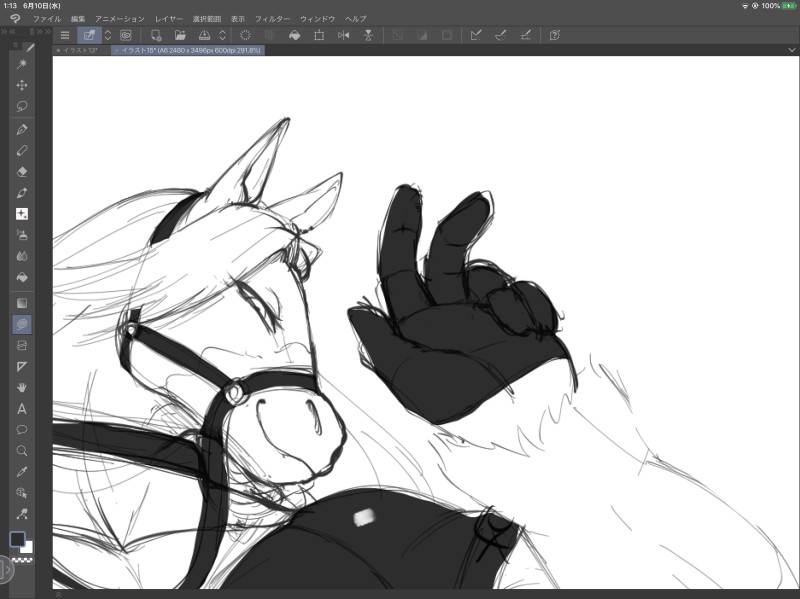The height and width of the screenshot is (599, 800).
Task: Select the Object operation tool
Action: (x=22, y=493)
